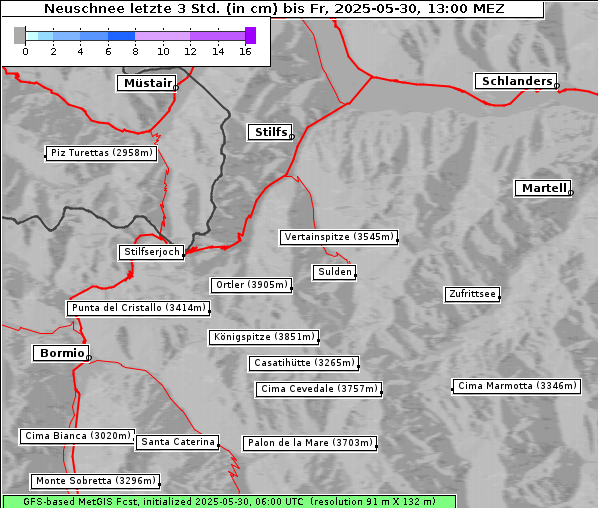The image size is (598, 508).
Task: Select the Stilfs place label
Action: coord(270,132)
